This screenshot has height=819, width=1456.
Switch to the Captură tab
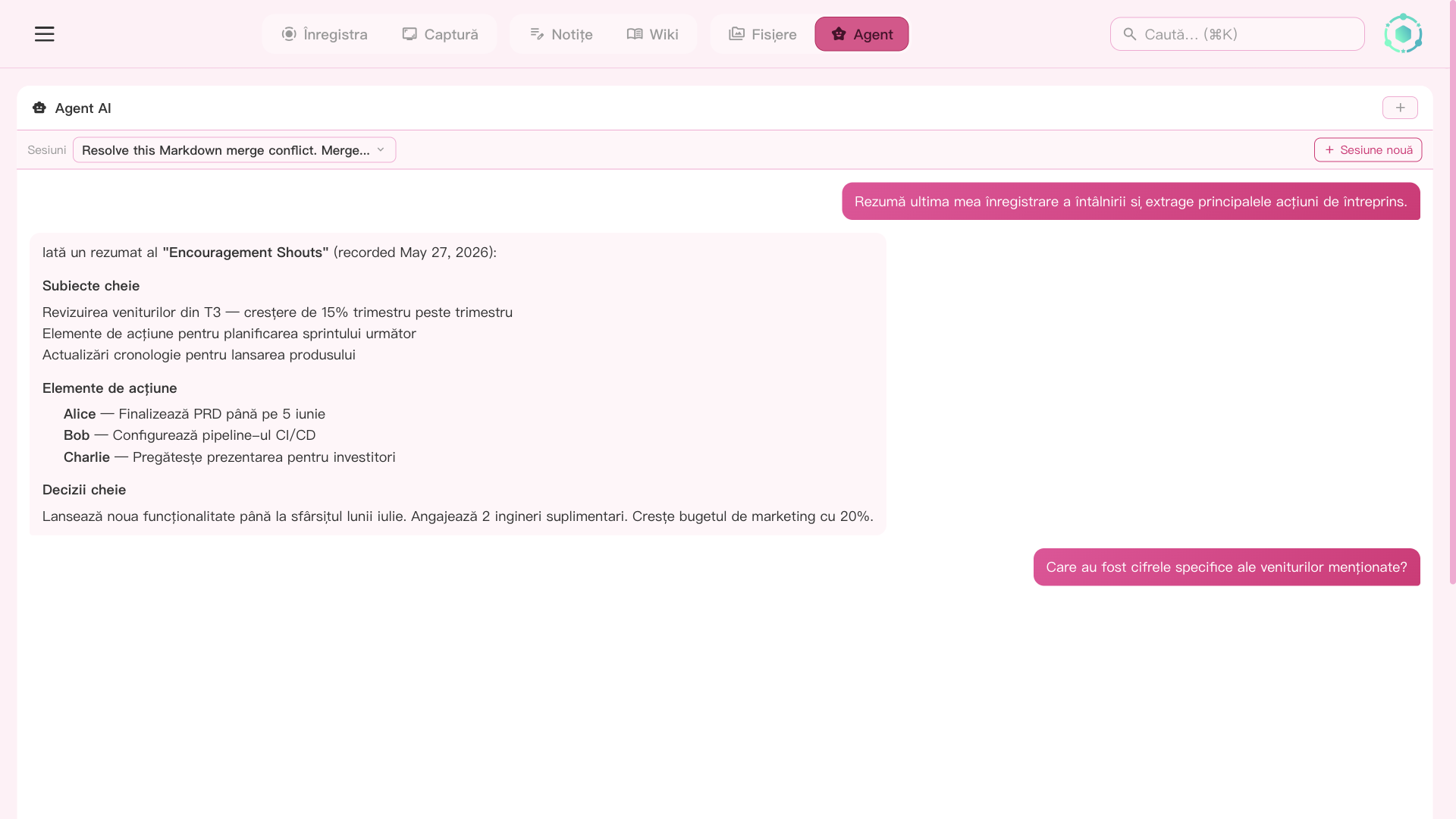[440, 34]
